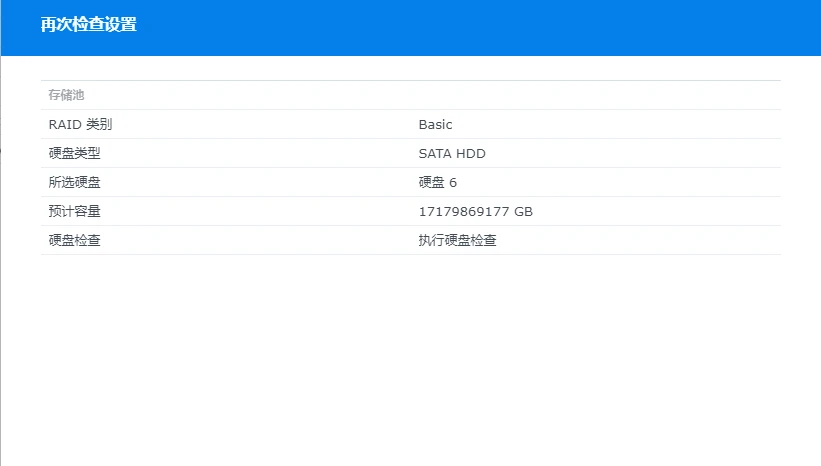Click the blank white area below the table
The height and width of the screenshot is (466, 821).
(x=410, y=360)
